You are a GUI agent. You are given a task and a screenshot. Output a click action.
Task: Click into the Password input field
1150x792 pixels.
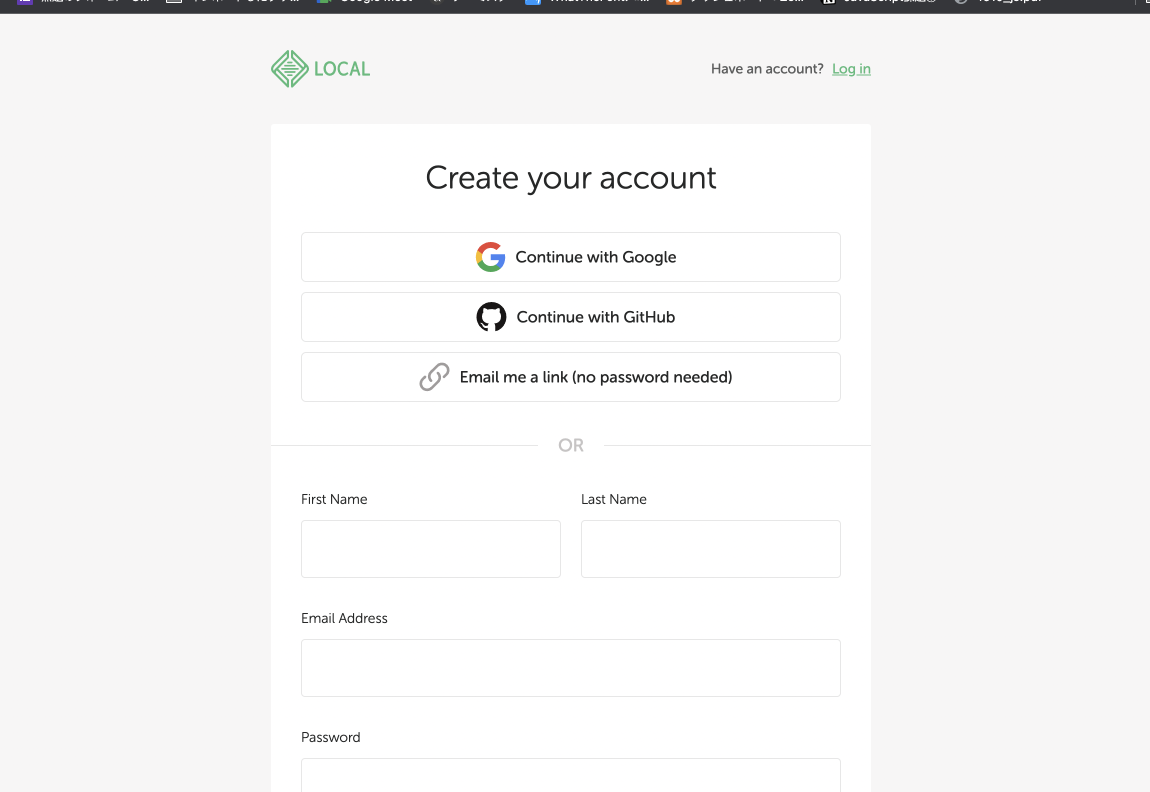tap(571, 775)
